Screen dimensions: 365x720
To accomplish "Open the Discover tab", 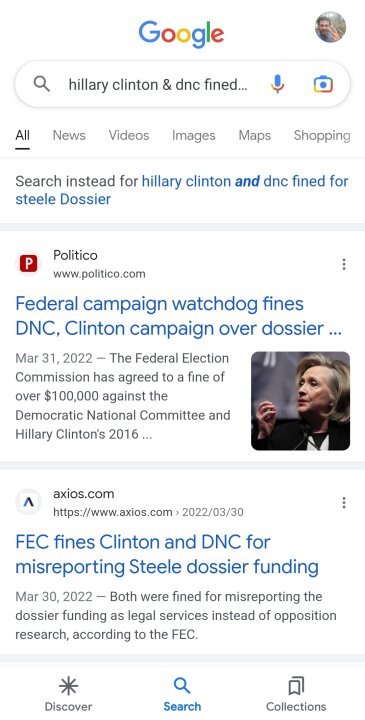I will tap(68, 694).
